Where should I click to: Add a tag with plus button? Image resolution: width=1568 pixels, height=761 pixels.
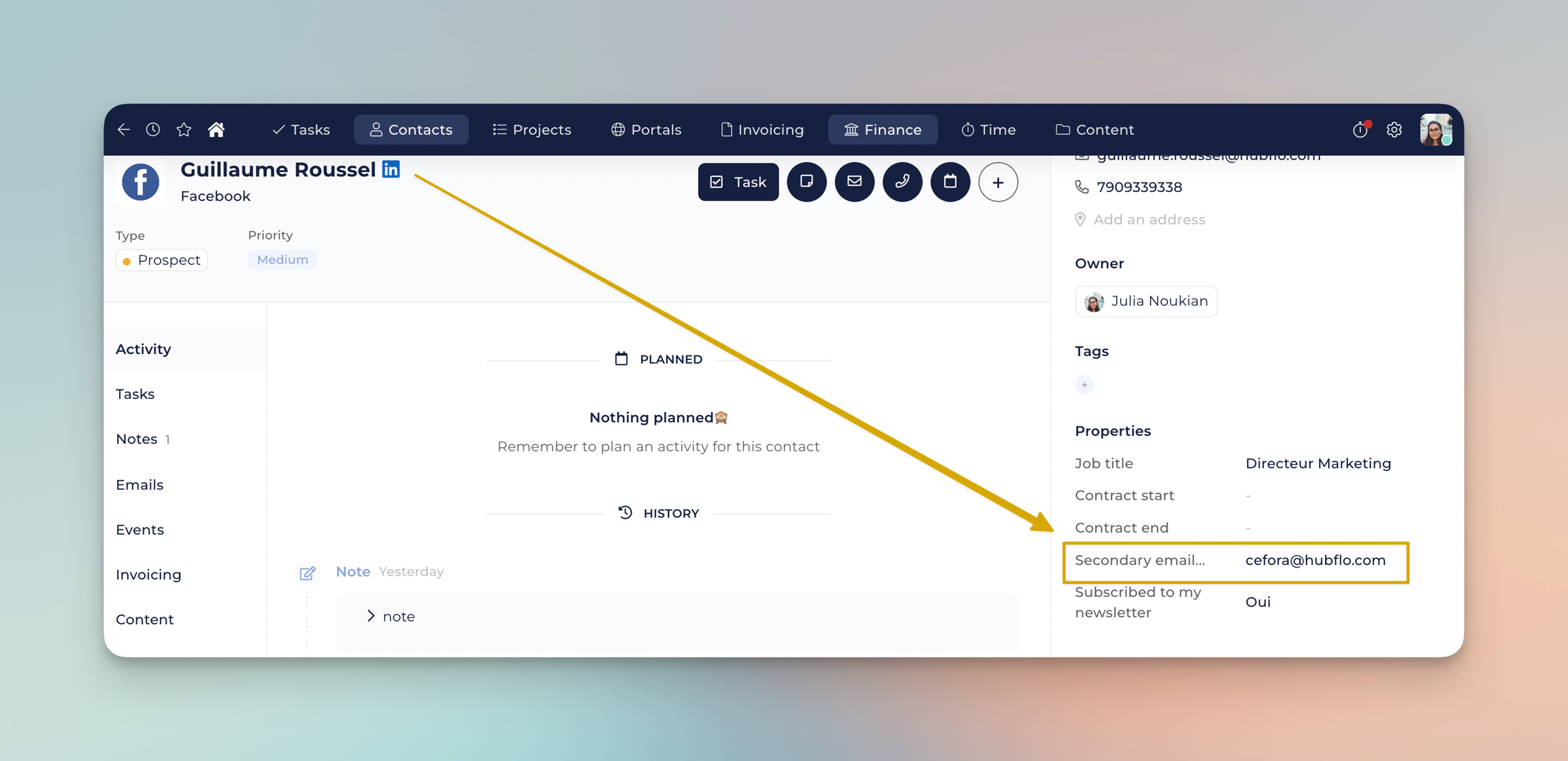tap(1084, 385)
